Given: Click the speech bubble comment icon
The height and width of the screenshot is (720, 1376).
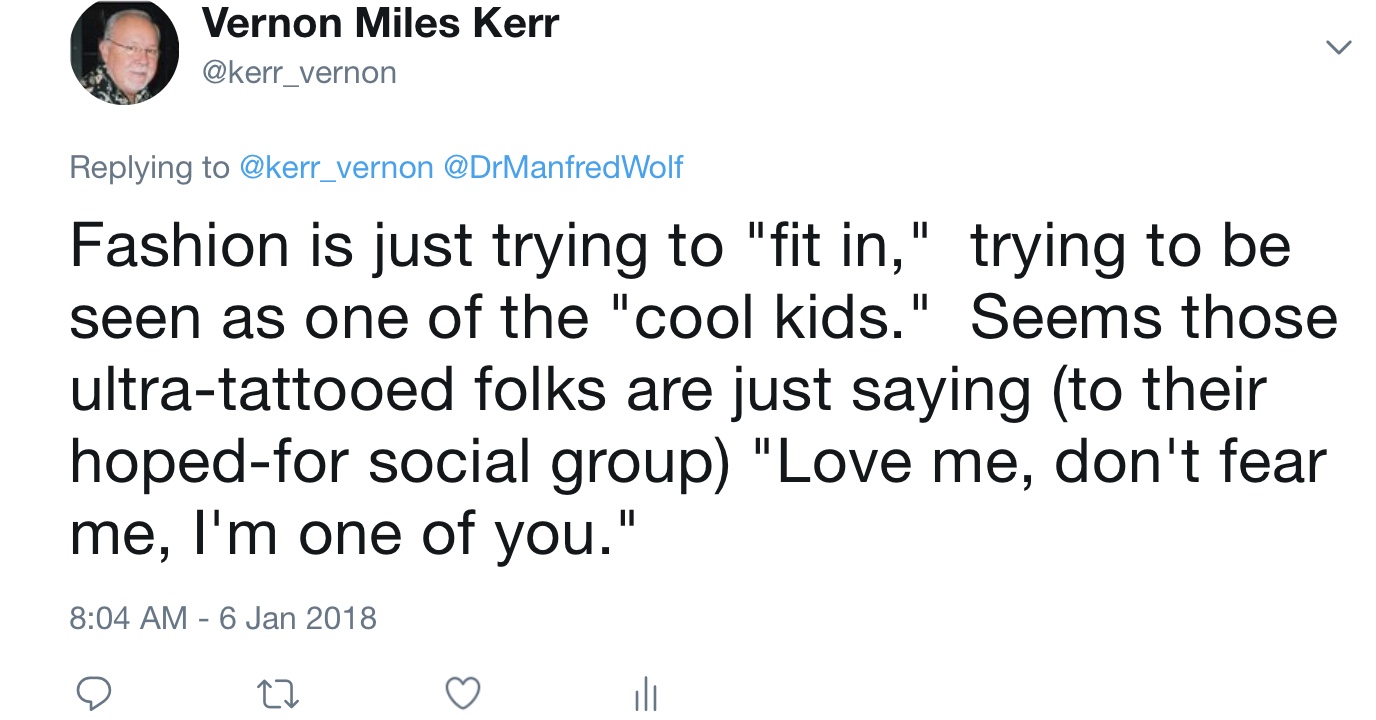Looking at the screenshot, I should pyautogui.click(x=94, y=693).
